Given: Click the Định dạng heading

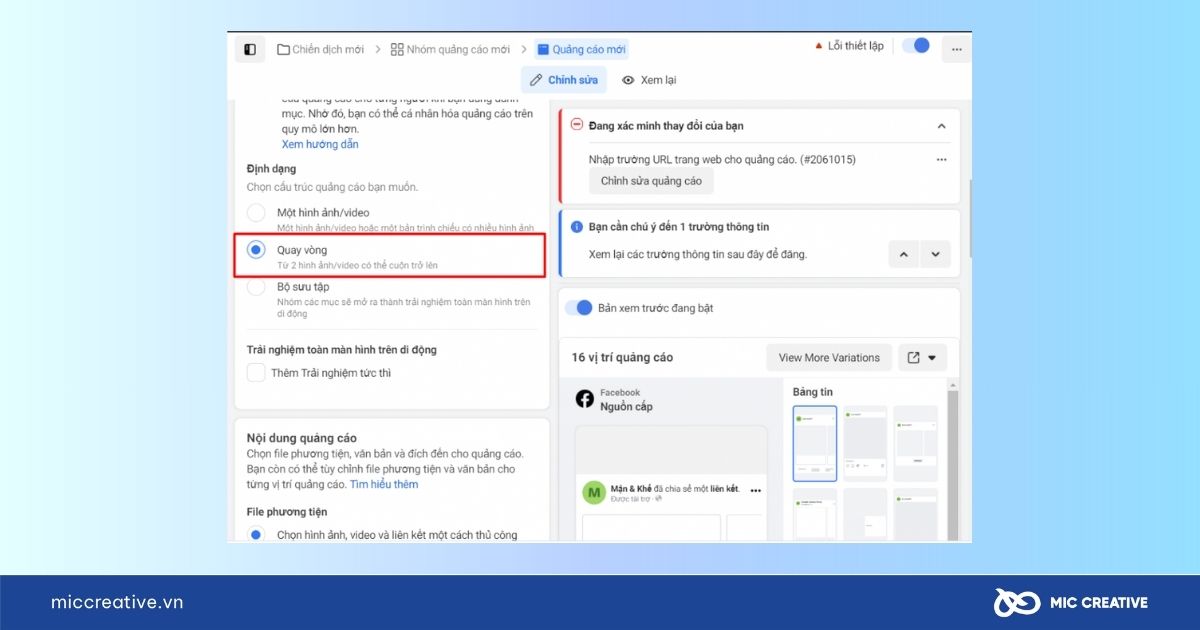Looking at the screenshot, I should 272,169.
